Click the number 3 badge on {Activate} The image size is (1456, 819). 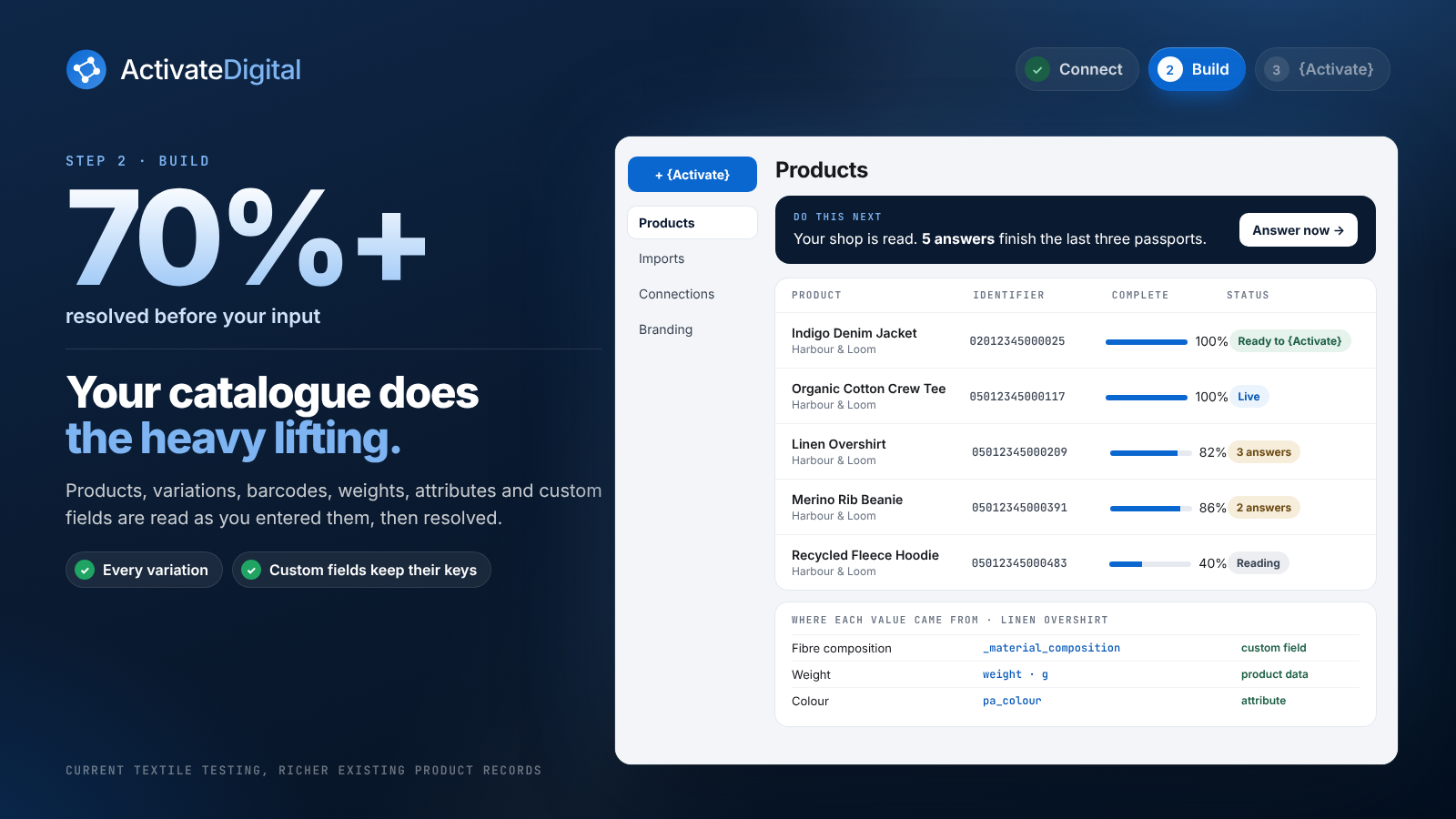[x=1277, y=69]
